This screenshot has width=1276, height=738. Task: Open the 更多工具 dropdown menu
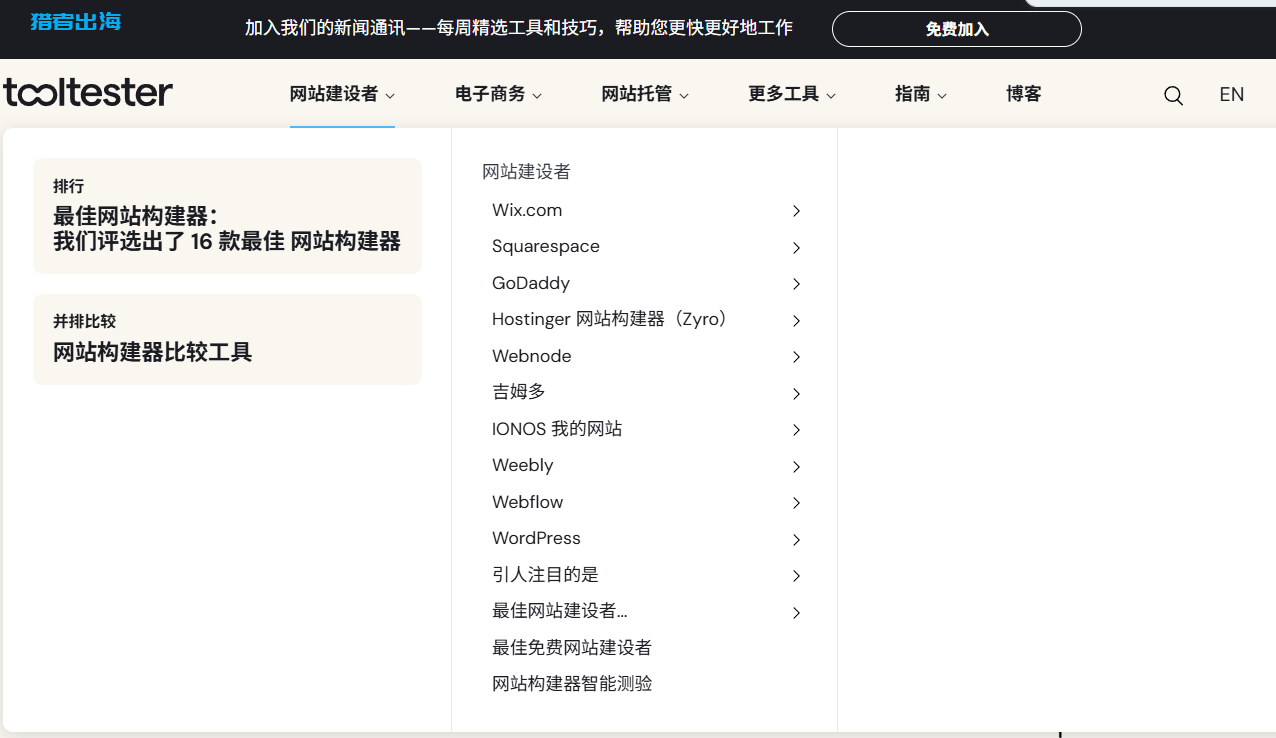point(791,94)
